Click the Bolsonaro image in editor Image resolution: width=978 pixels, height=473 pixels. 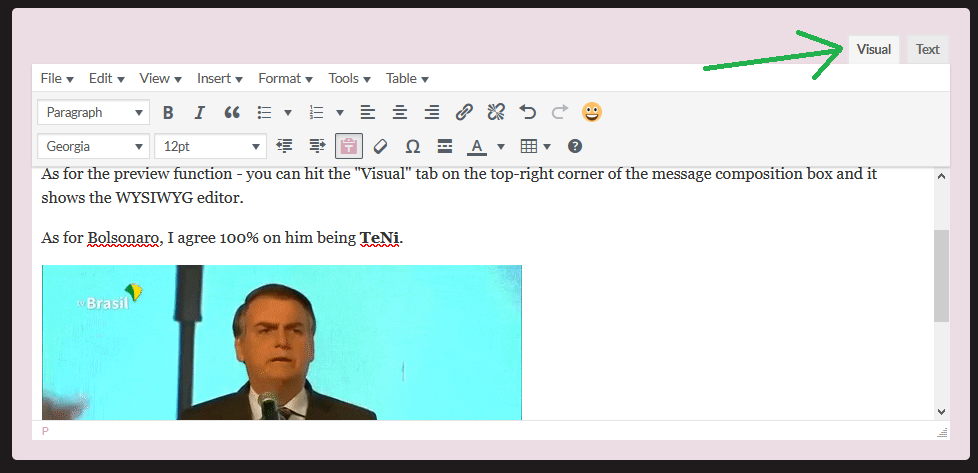(x=282, y=342)
